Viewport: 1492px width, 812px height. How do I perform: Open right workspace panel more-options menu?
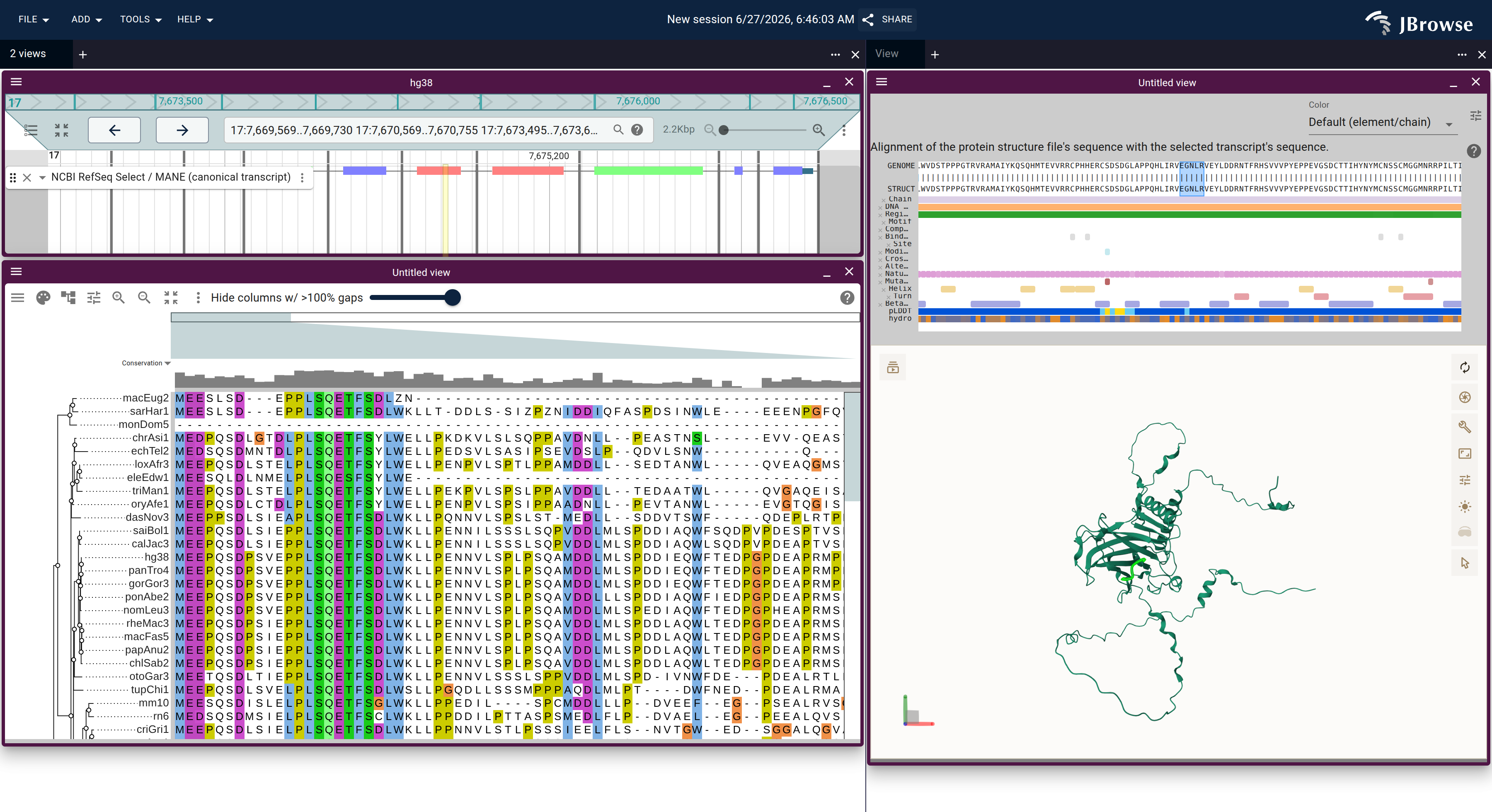coord(1462,54)
